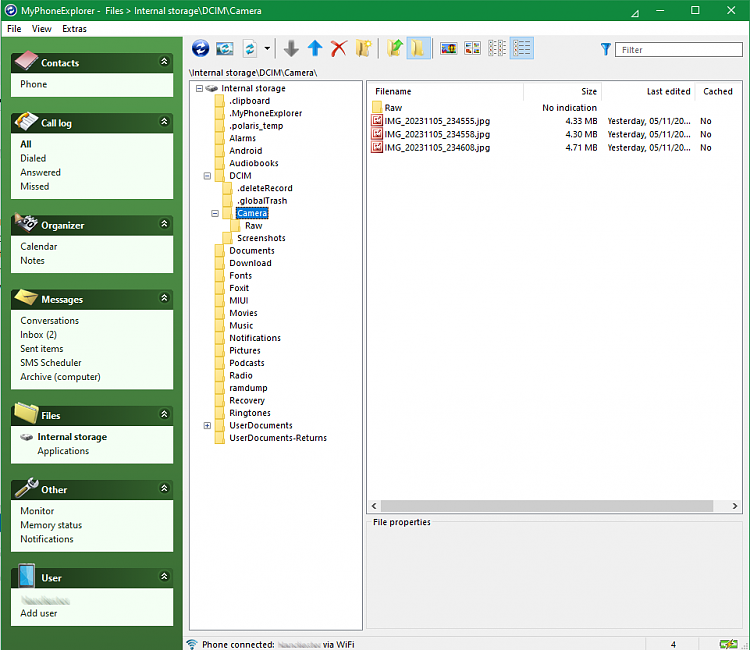750x650 pixels.
Task: Click the horizontal scrollbar left arrow
Action: (374, 506)
